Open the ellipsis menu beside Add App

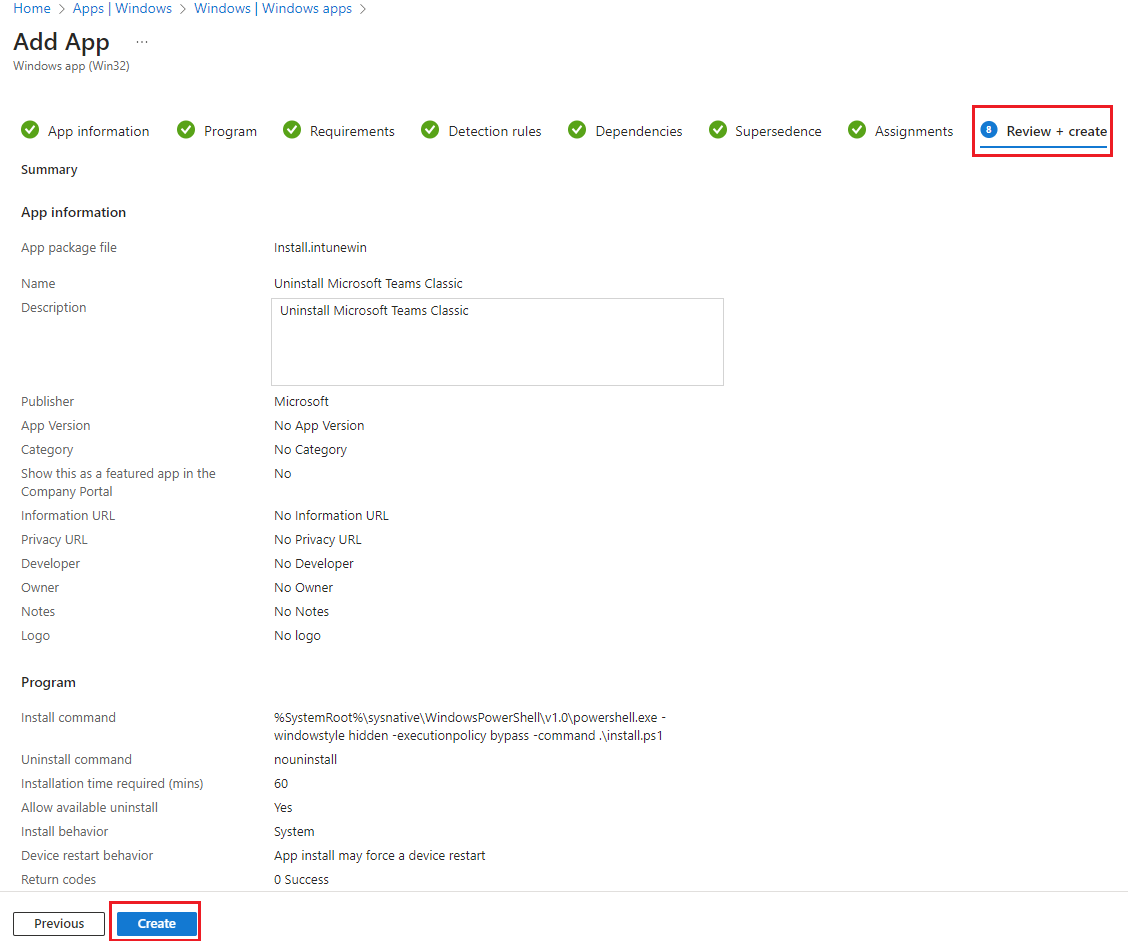(142, 42)
